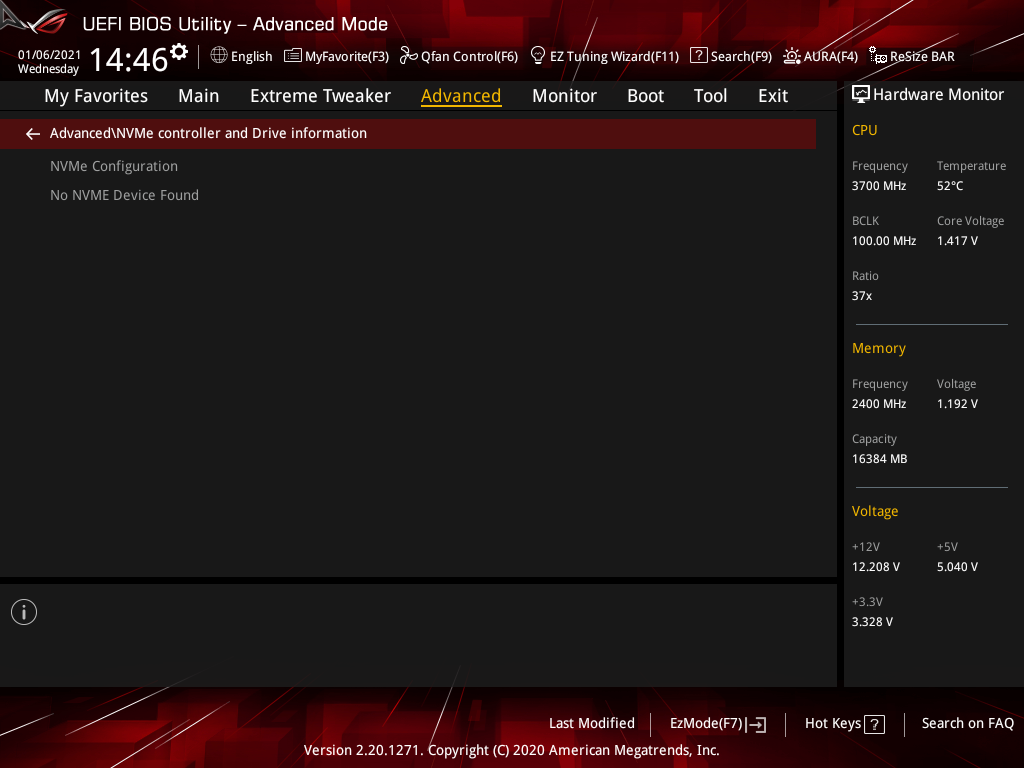The image size is (1024, 768).
Task: Click 'No NVME Device Found' text
Action: point(124,195)
